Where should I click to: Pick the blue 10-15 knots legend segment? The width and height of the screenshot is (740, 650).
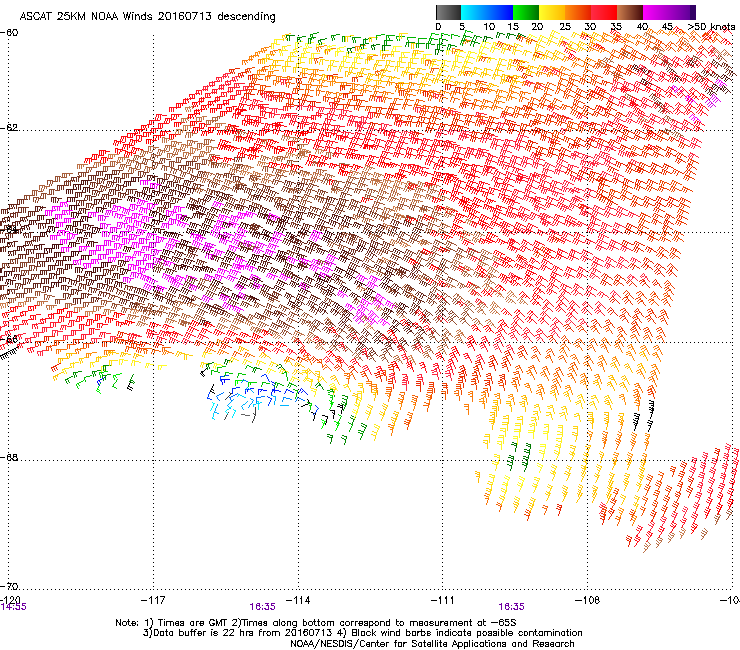click(x=500, y=12)
